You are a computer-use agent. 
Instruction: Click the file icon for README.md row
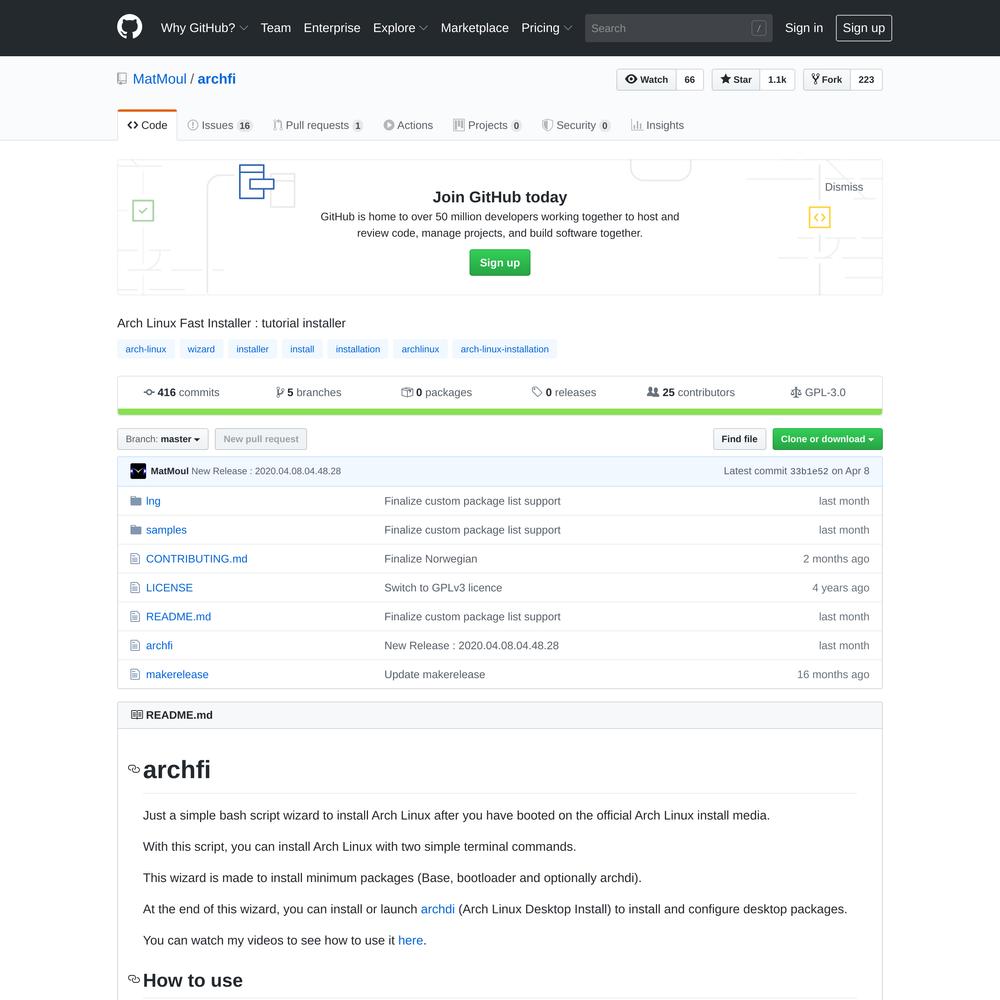click(135, 616)
